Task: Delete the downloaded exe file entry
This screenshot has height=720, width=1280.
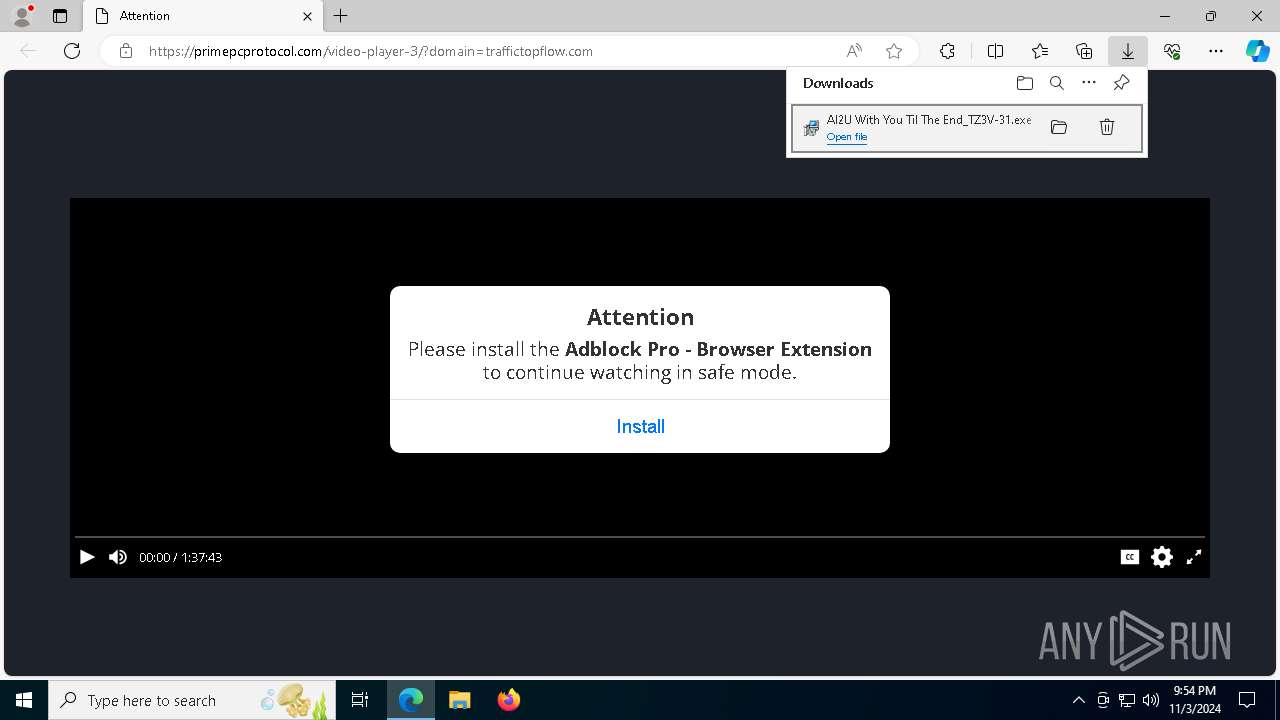Action: pos(1107,127)
